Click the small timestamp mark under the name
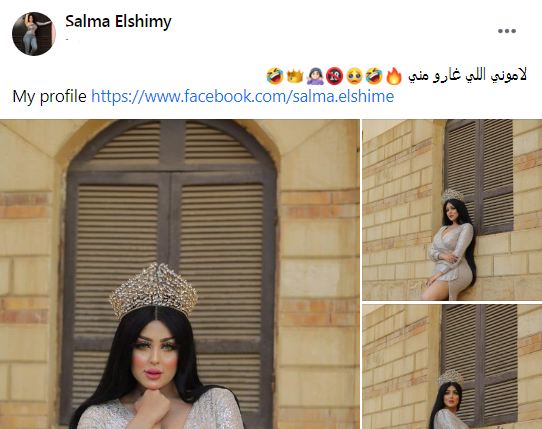 67,39
